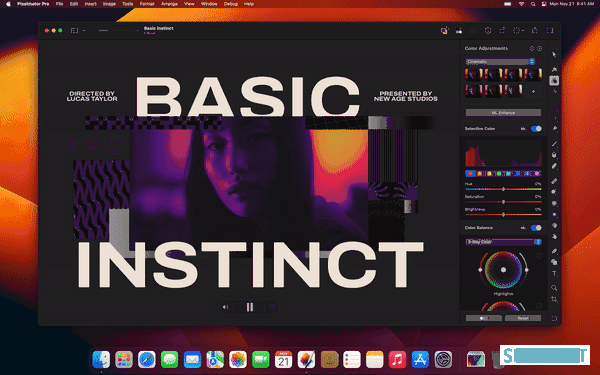The height and width of the screenshot is (375, 600).
Task: Select the Type (T) tool
Action: click(554, 274)
